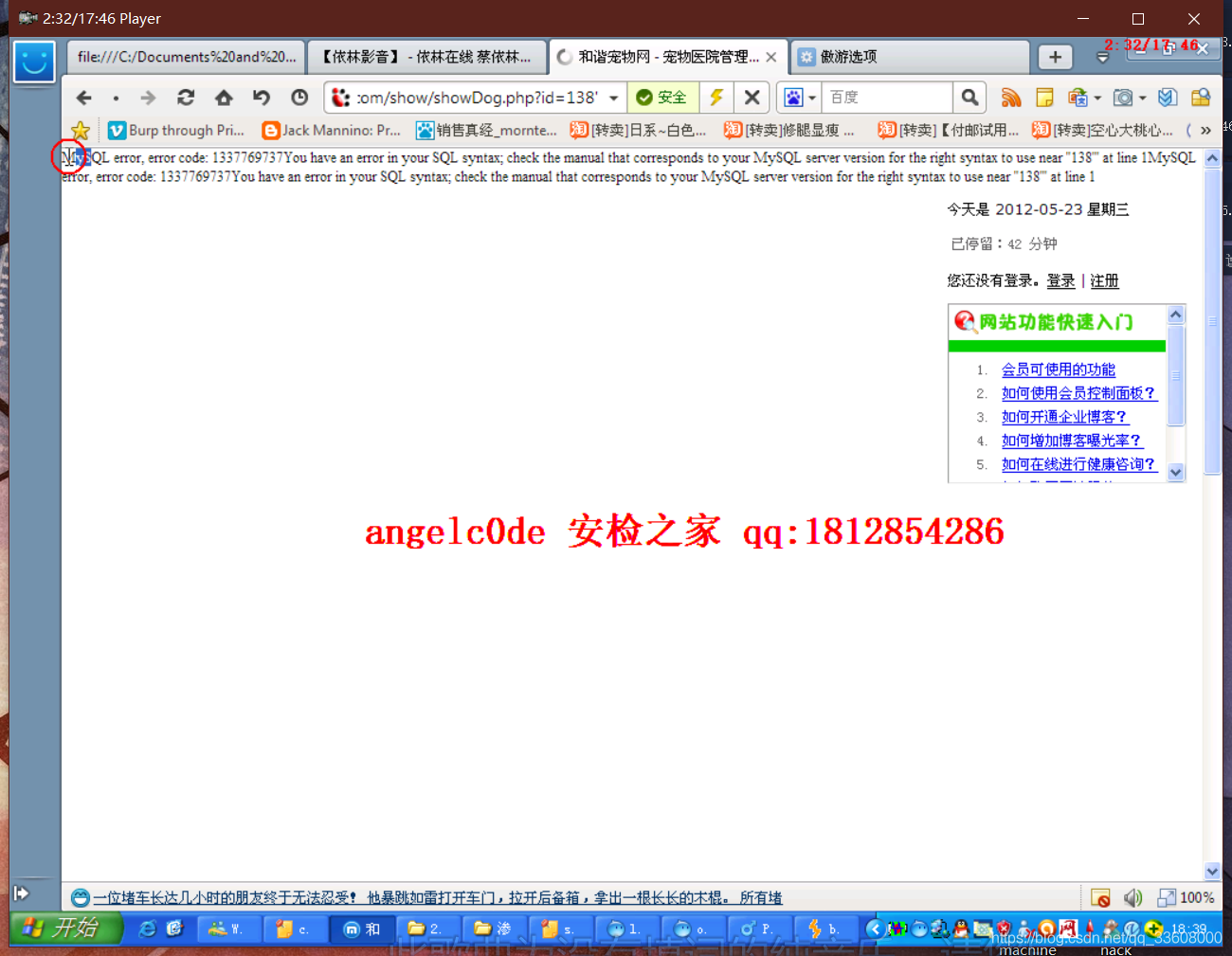Viewport: 1232px width, 956px height.
Task: Switch to the file:///C:/Documents tab
Action: tap(187, 57)
